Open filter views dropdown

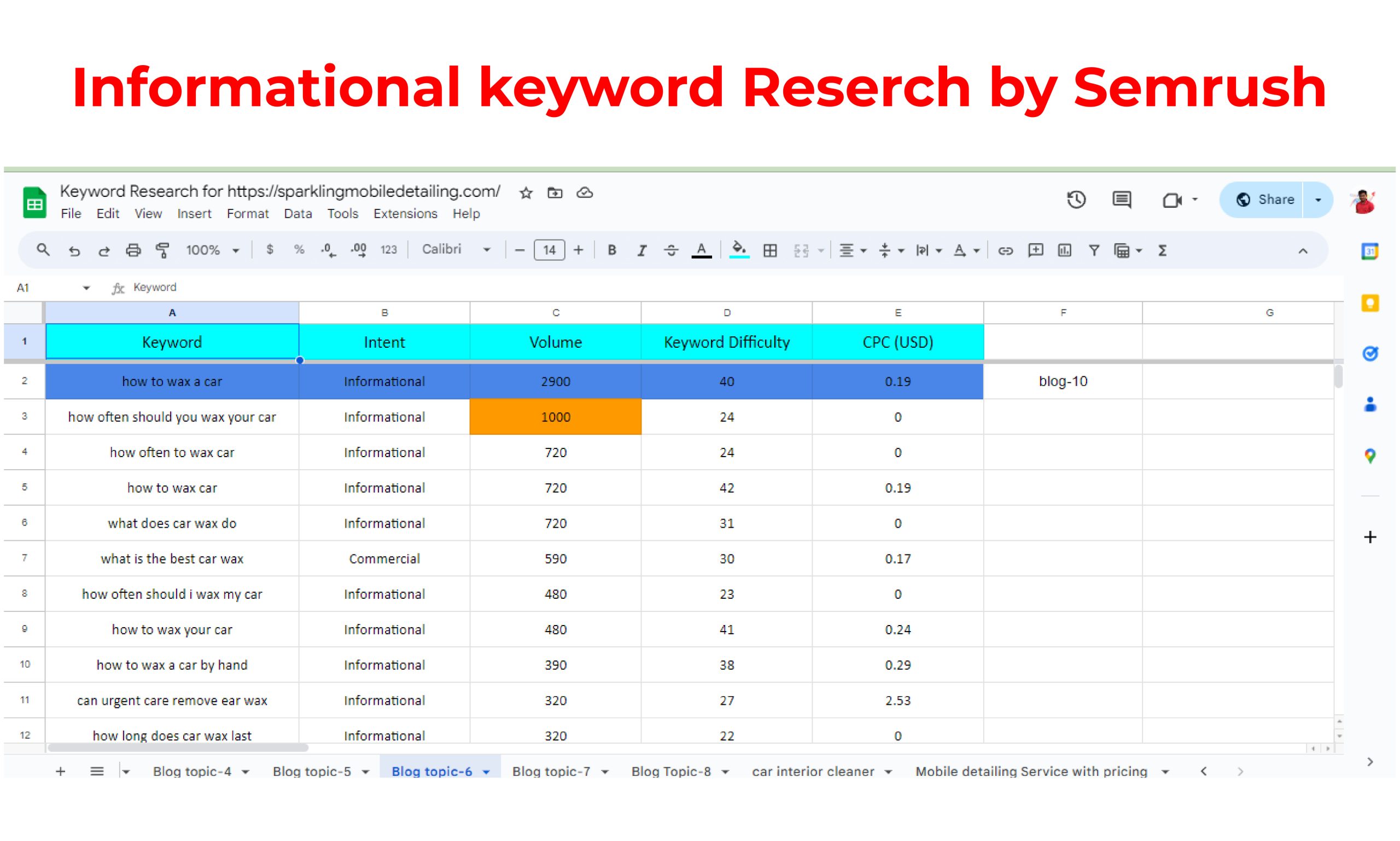click(1128, 250)
